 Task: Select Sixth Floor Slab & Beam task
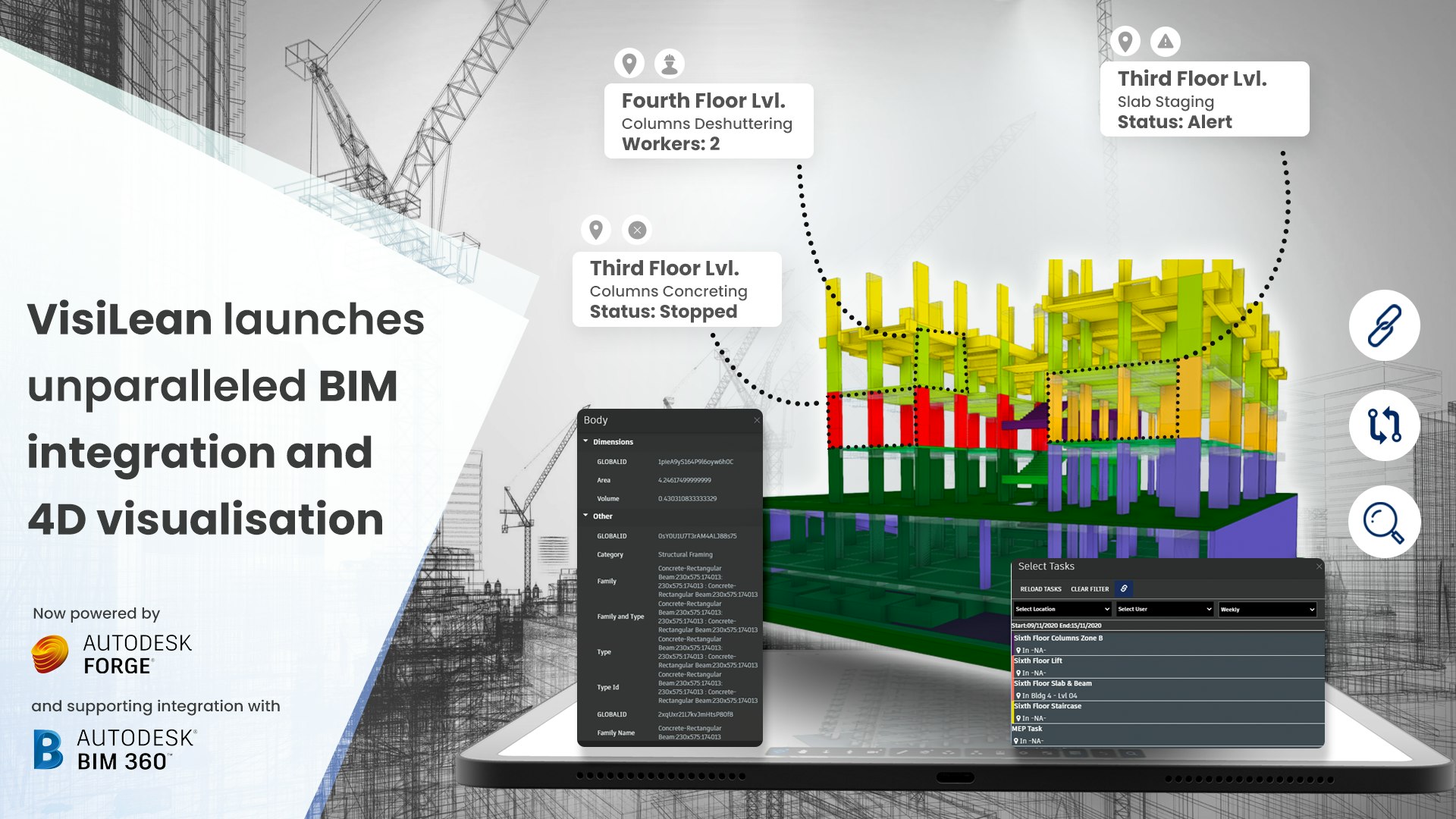[x=1053, y=684]
